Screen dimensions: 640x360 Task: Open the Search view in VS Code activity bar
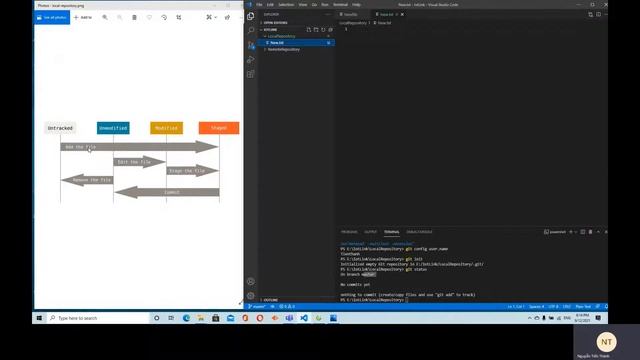(251, 31)
